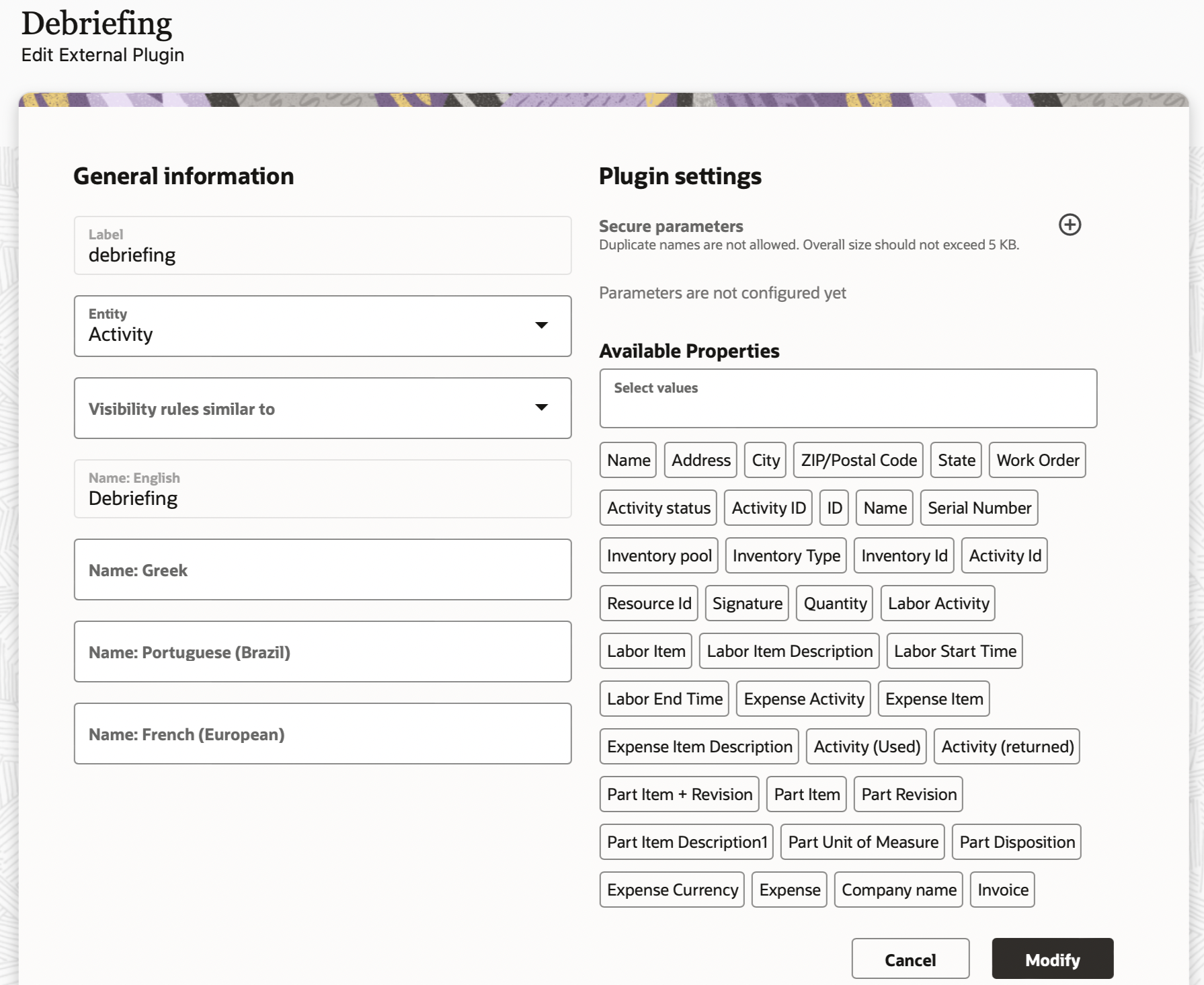Add a new secure parameter
The width and height of the screenshot is (1204, 985).
tap(1070, 225)
